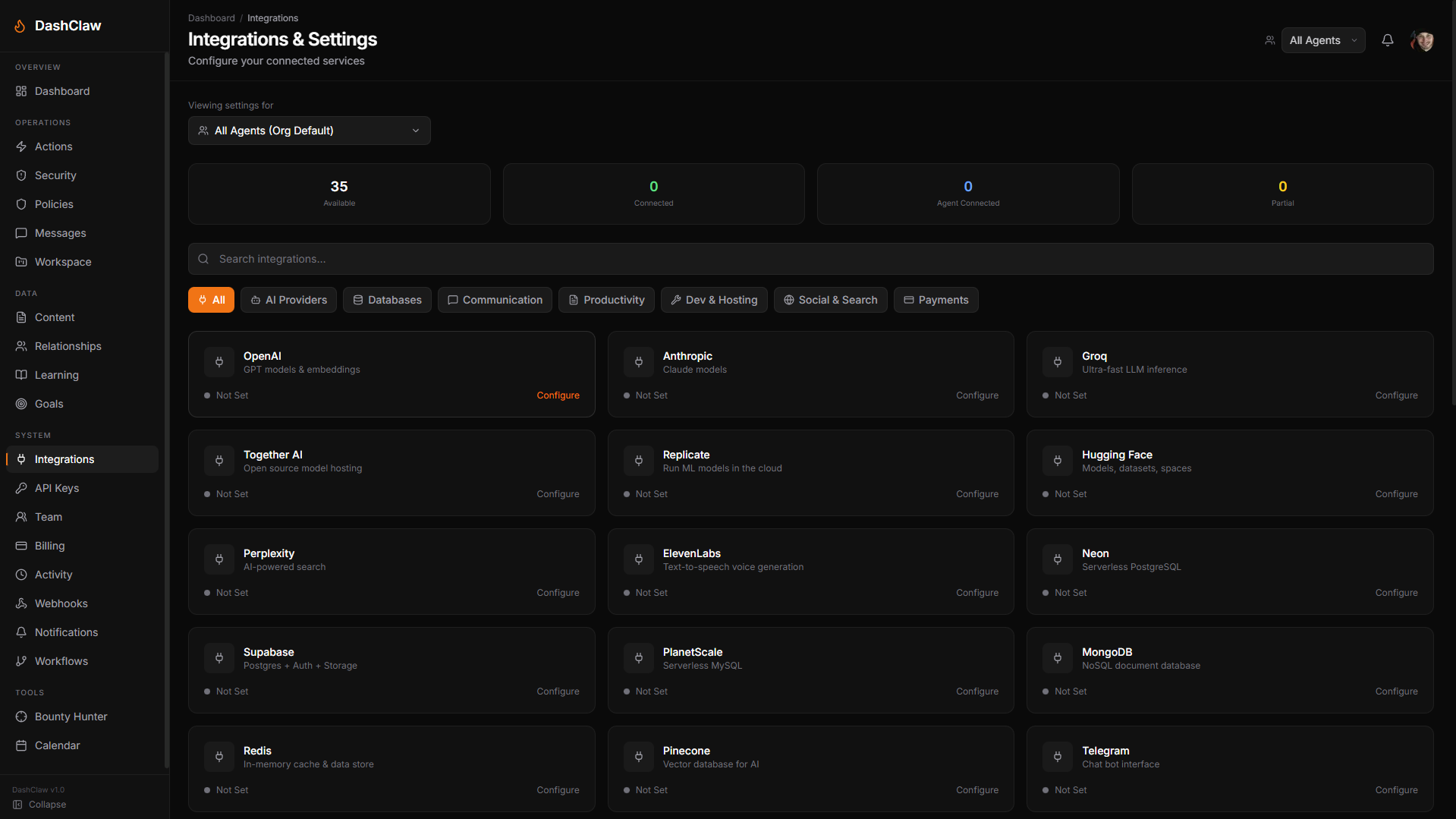Click the Goals target icon

pyautogui.click(x=21, y=404)
